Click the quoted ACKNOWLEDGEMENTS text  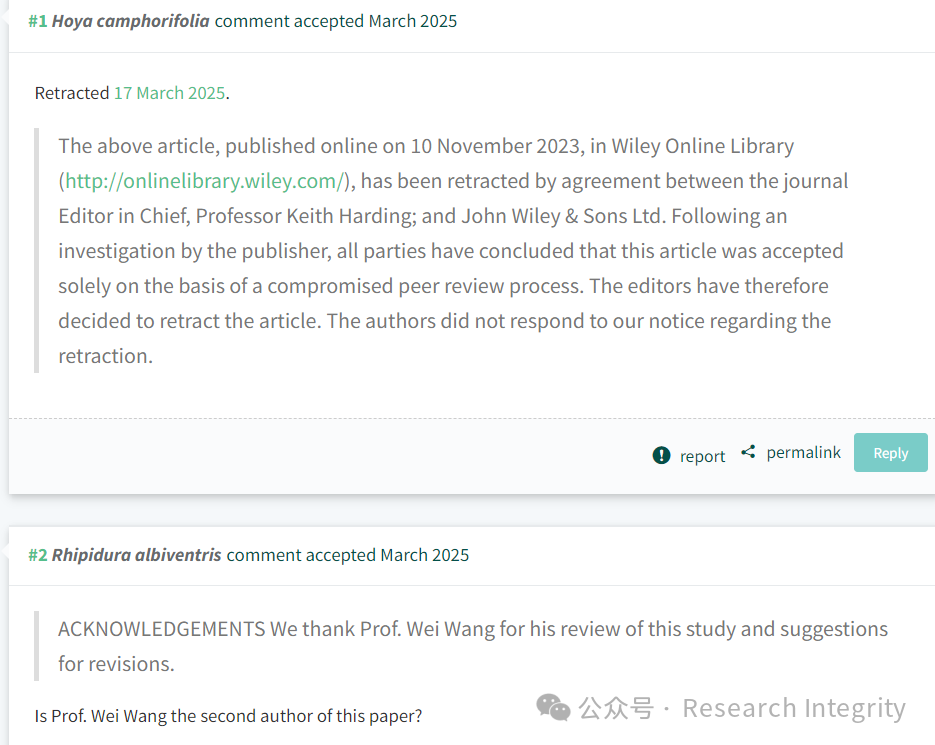point(473,646)
